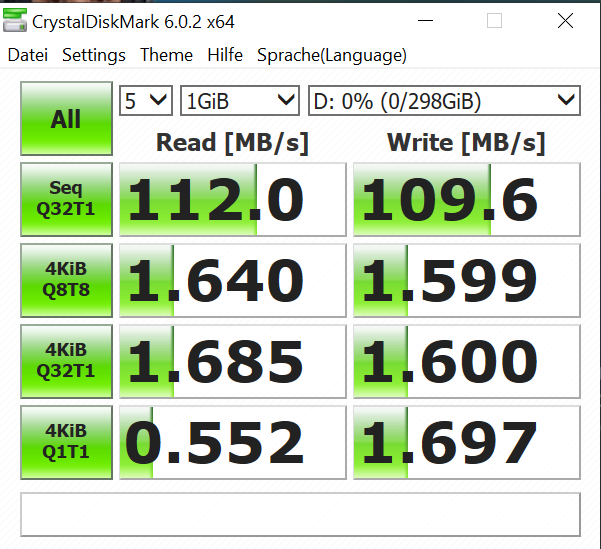The height and width of the screenshot is (549, 601).
Task: Click the Read [MB/s] column header
Action: click(x=232, y=143)
